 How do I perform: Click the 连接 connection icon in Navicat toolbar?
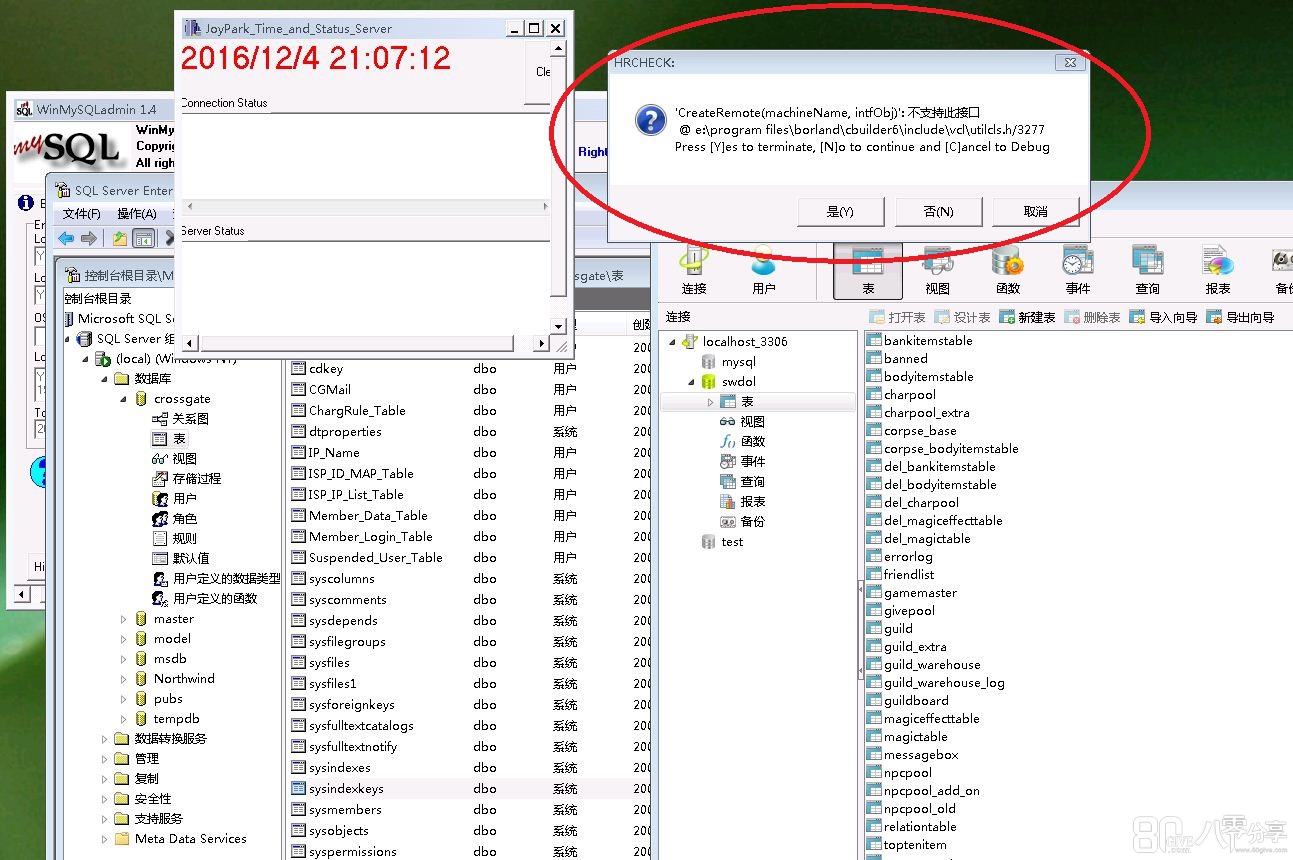coord(694,271)
